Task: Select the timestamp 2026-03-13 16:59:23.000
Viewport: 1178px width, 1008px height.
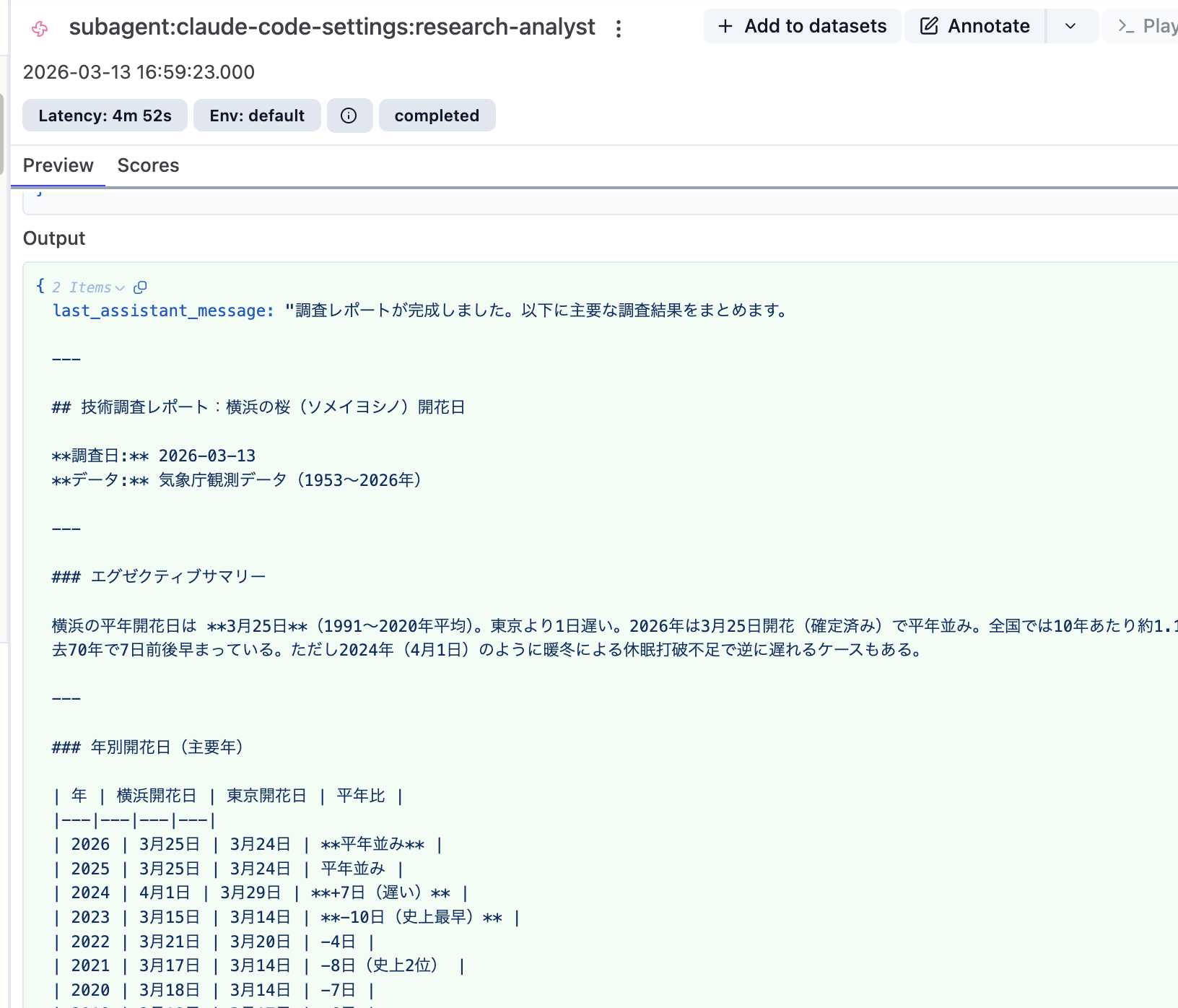Action: [x=139, y=72]
